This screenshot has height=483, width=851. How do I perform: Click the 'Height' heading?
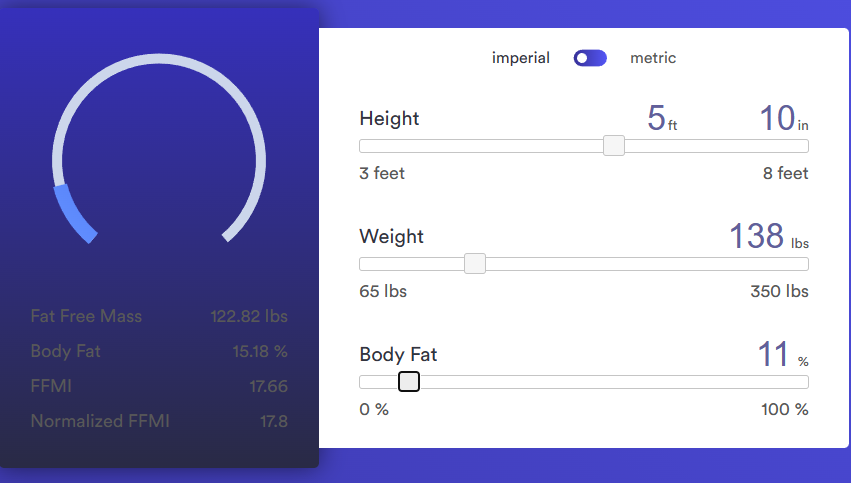[x=389, y=118]
